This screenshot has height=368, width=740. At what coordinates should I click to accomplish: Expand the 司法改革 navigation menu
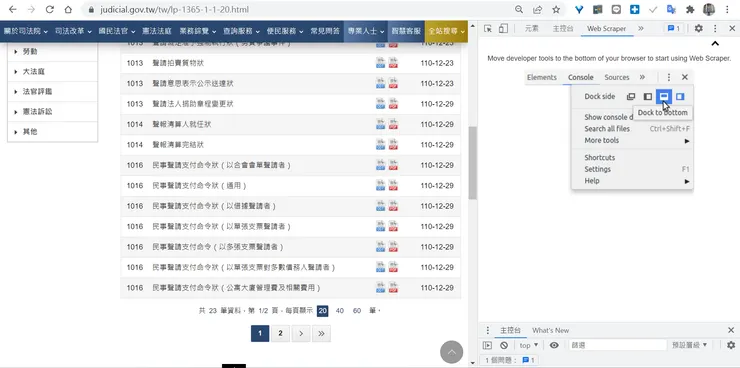point(73,31)
